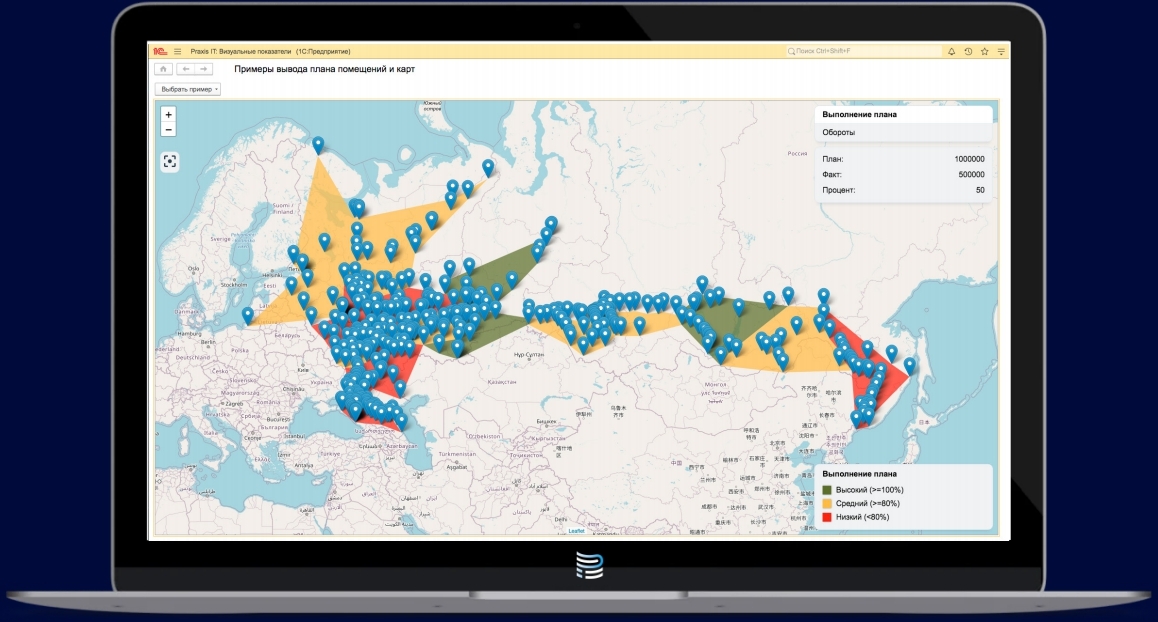Click the 'План:' value 1000000
Image resolution: width=1158 pixels, height=622 pixels.
[x=969, y=159]
